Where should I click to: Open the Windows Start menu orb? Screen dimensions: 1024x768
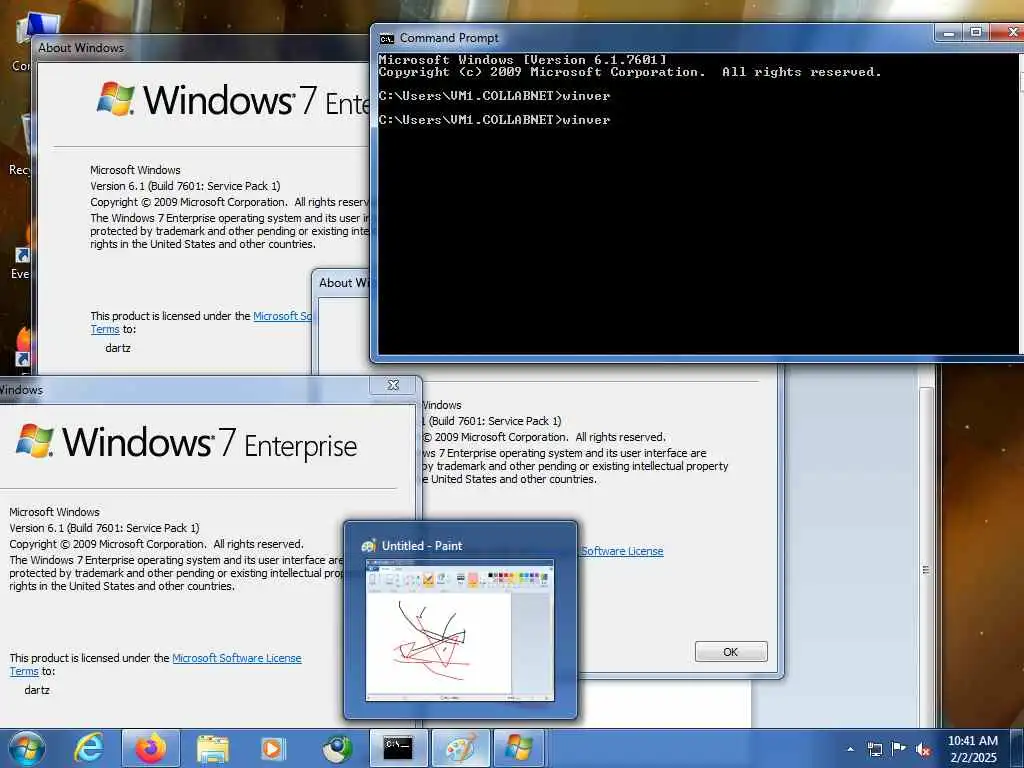27,748
